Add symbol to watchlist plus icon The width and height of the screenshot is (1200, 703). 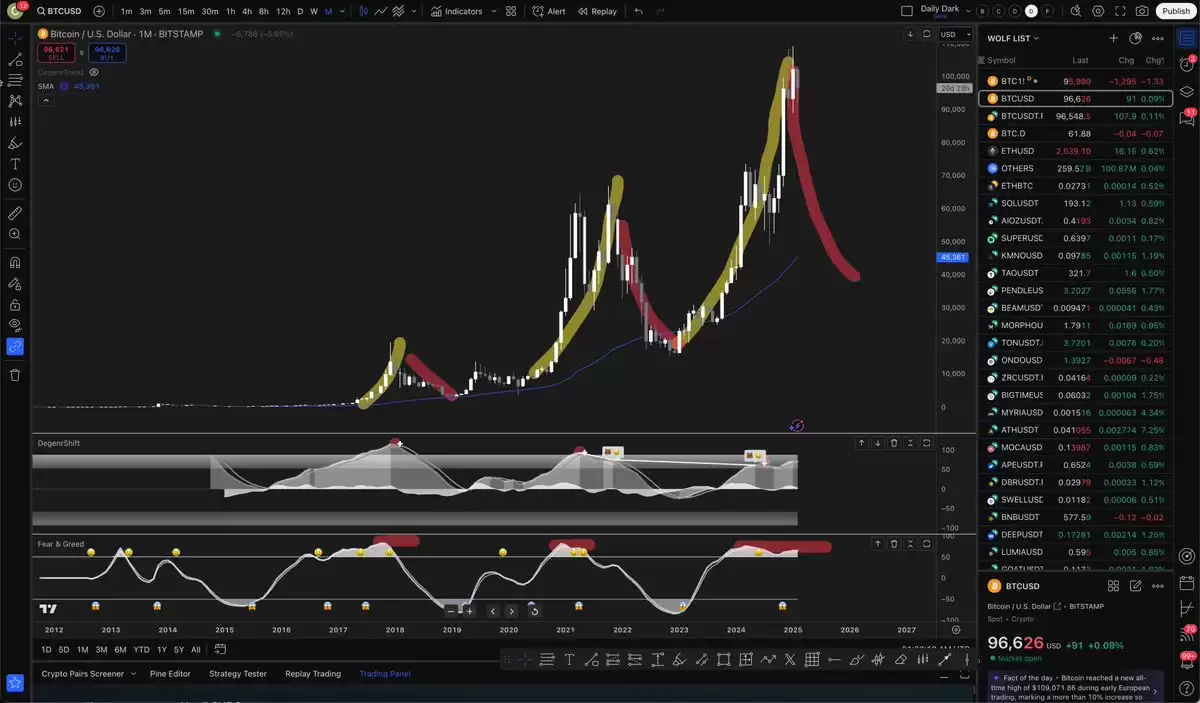pyautogui.click(x=1113, y=38)
